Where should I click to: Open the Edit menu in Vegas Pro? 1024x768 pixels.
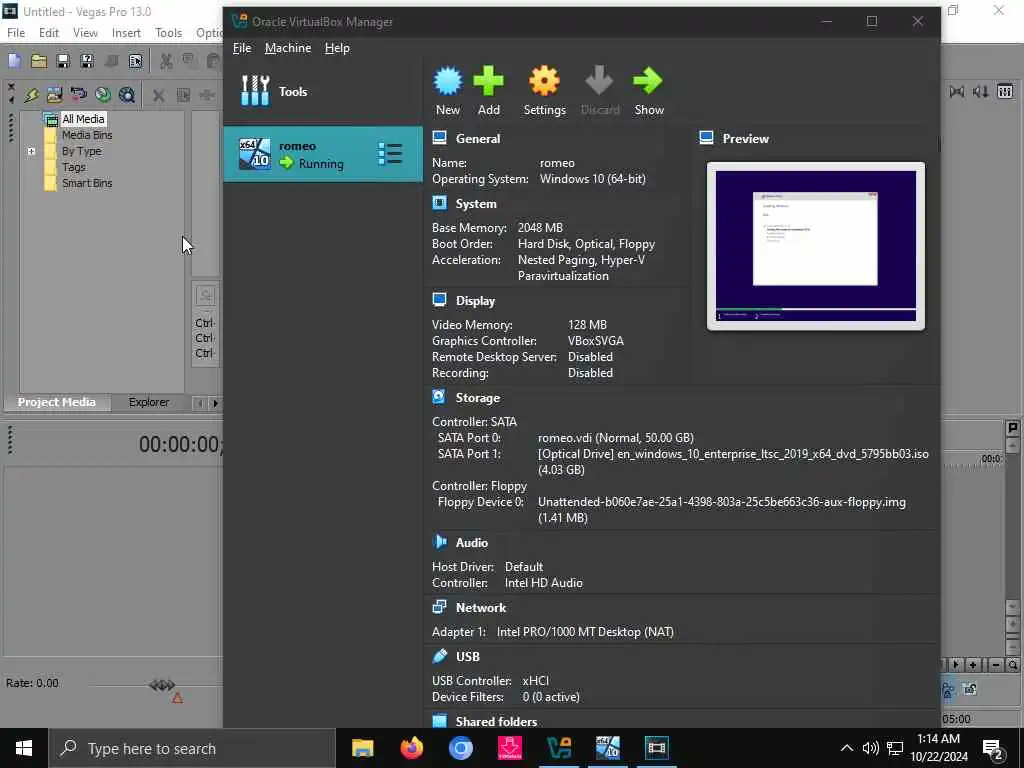(x=48, y=33)
